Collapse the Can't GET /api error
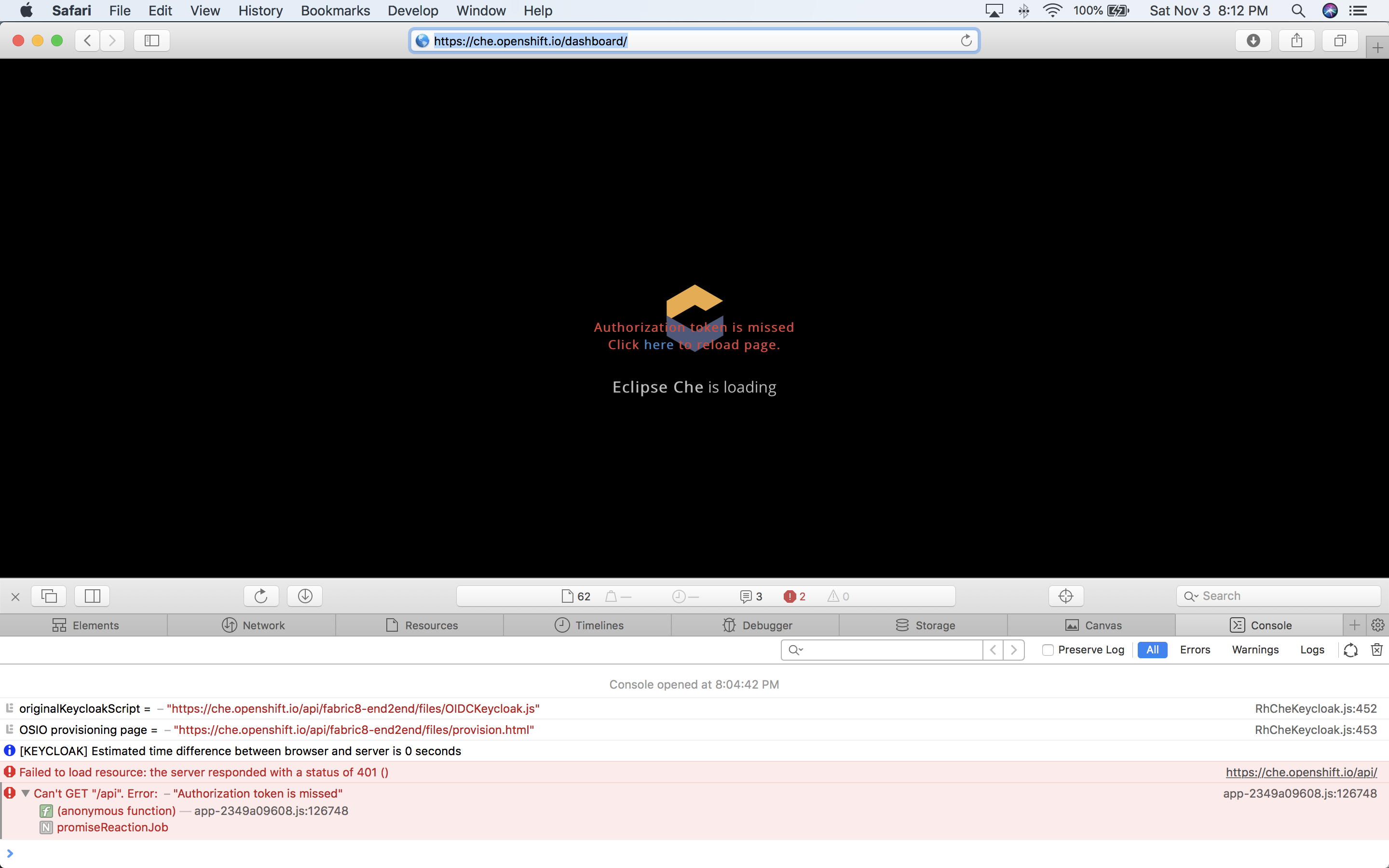Screen dimensions: 1389x868 click(25, 793)
